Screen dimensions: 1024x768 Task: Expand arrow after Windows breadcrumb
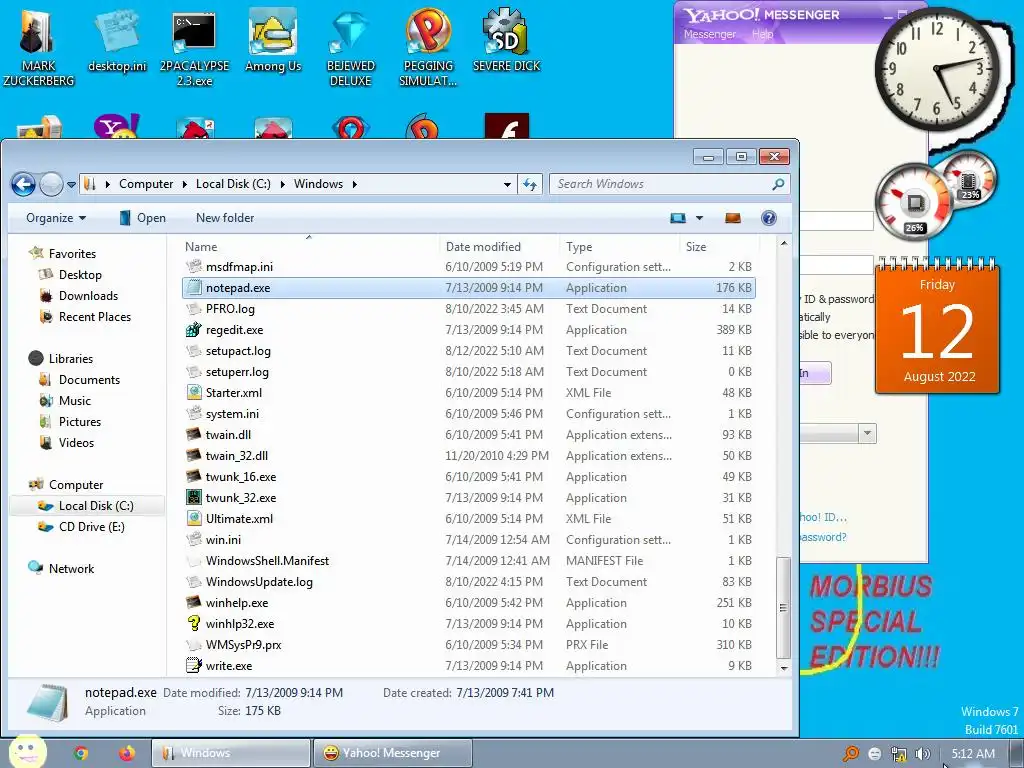pyautogui.click(x=355, y=184)
